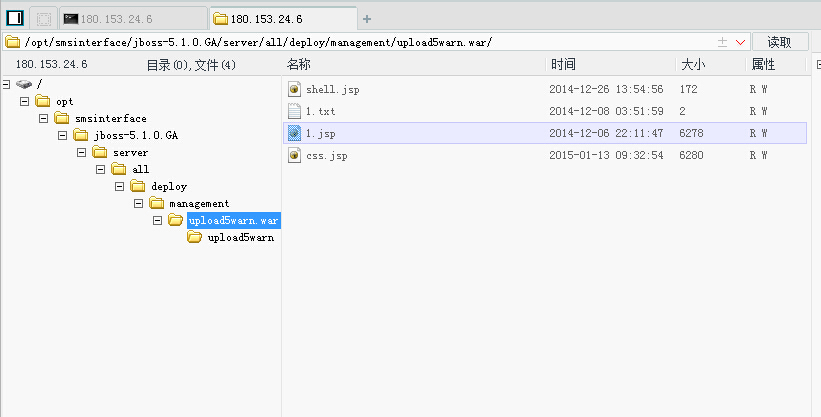Image resolution: width=821 pixels, height=417 pixels.
Task: Click the css.jsp file icon
Action: pos(294,155)
